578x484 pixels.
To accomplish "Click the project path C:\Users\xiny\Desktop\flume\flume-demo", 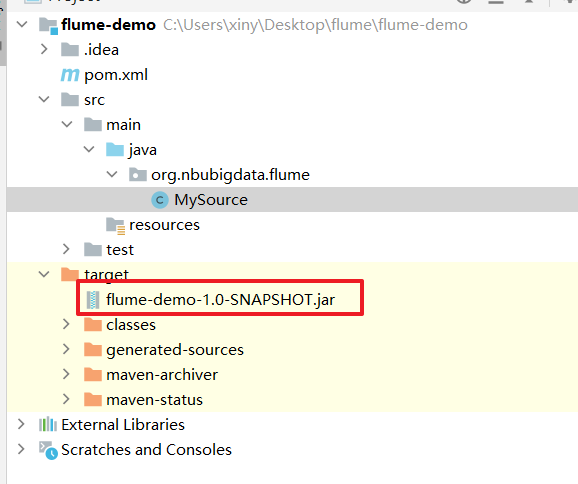I will [315, 25].
